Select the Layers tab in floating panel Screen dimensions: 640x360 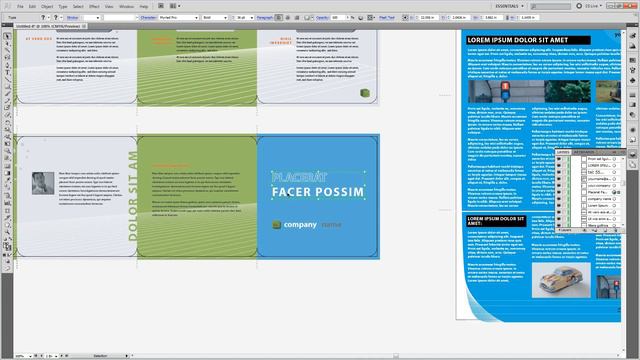tap(563, 152)
